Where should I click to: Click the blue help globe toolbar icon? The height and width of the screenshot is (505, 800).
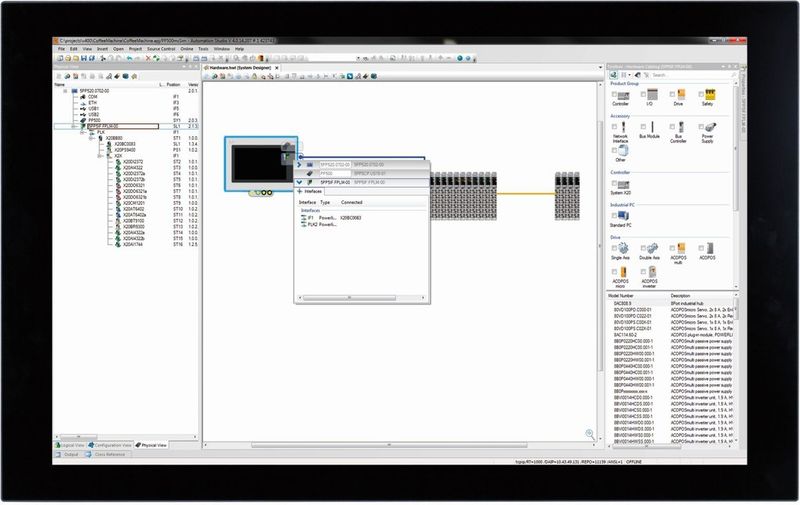460,58
